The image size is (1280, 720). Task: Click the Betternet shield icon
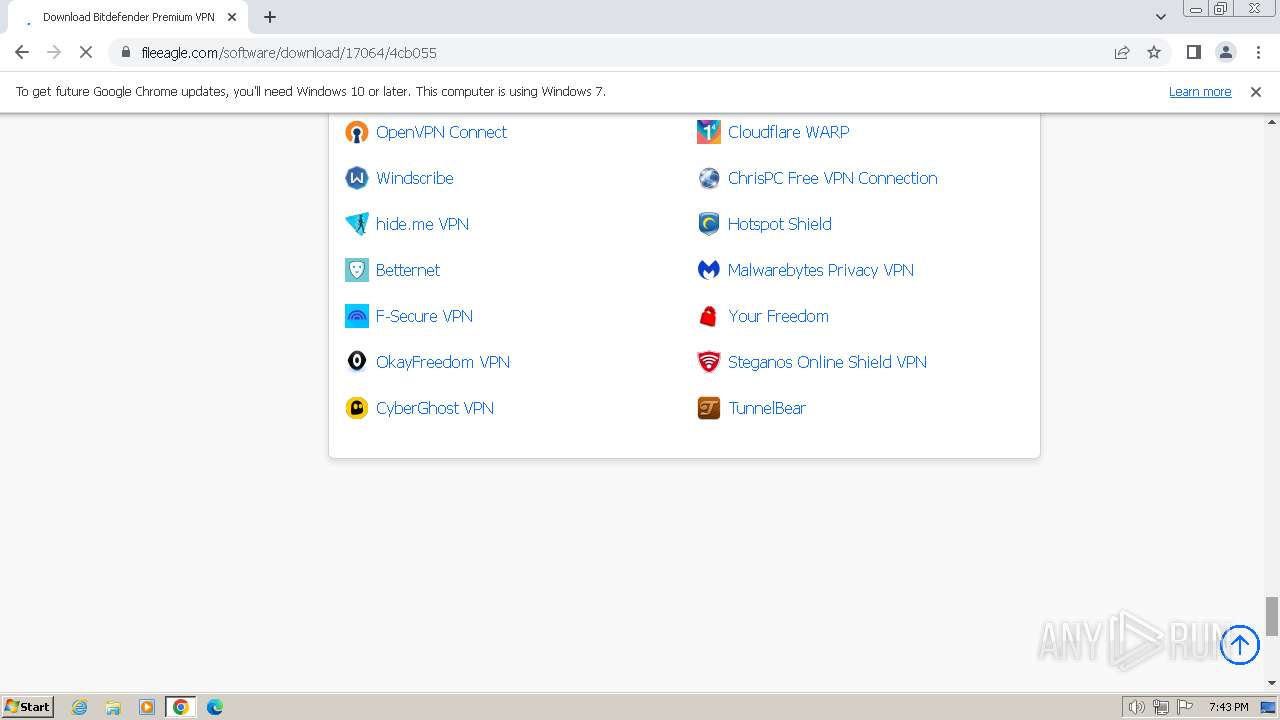click(x=357, y=270)
